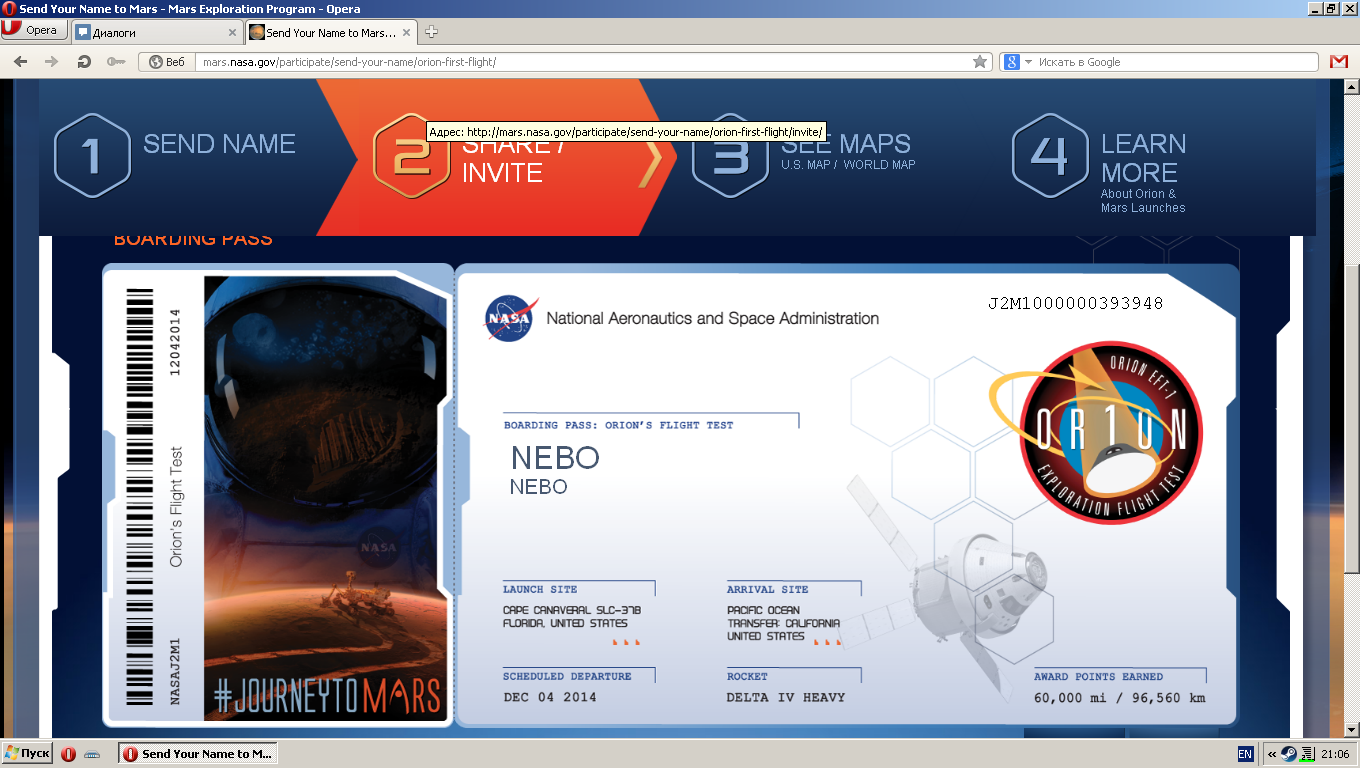
Task: Click the NASA logo on the boarding pass
Action: pyautogui.click(x=511, y=318)
